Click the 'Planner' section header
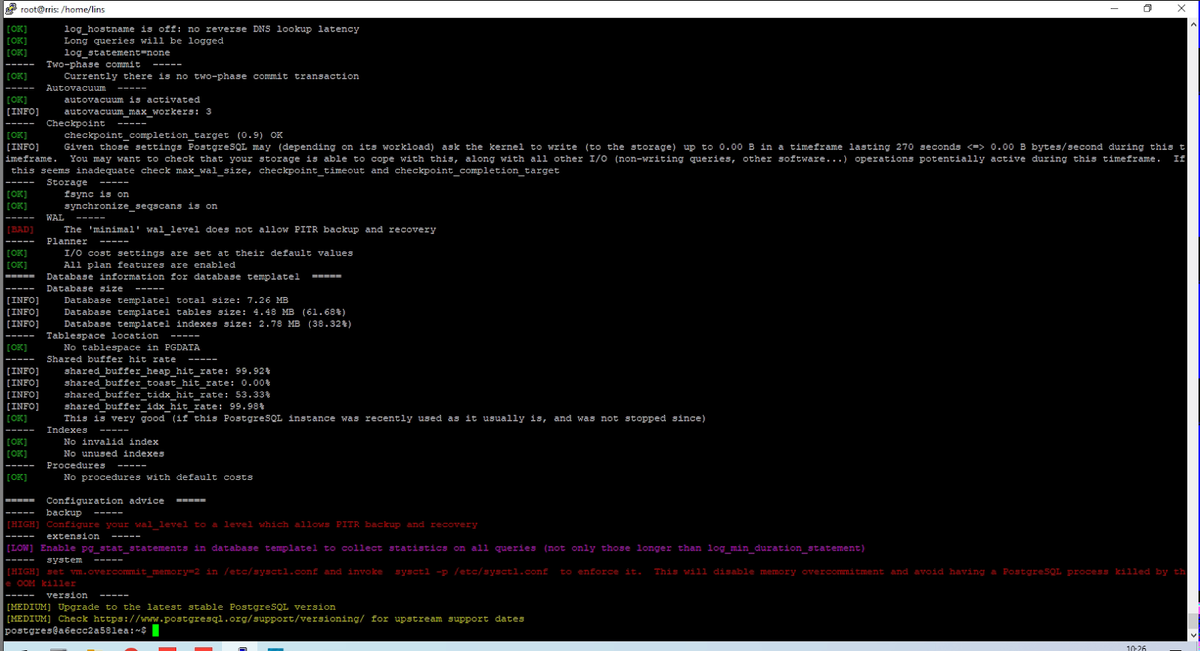 click(x=66, y=241)
